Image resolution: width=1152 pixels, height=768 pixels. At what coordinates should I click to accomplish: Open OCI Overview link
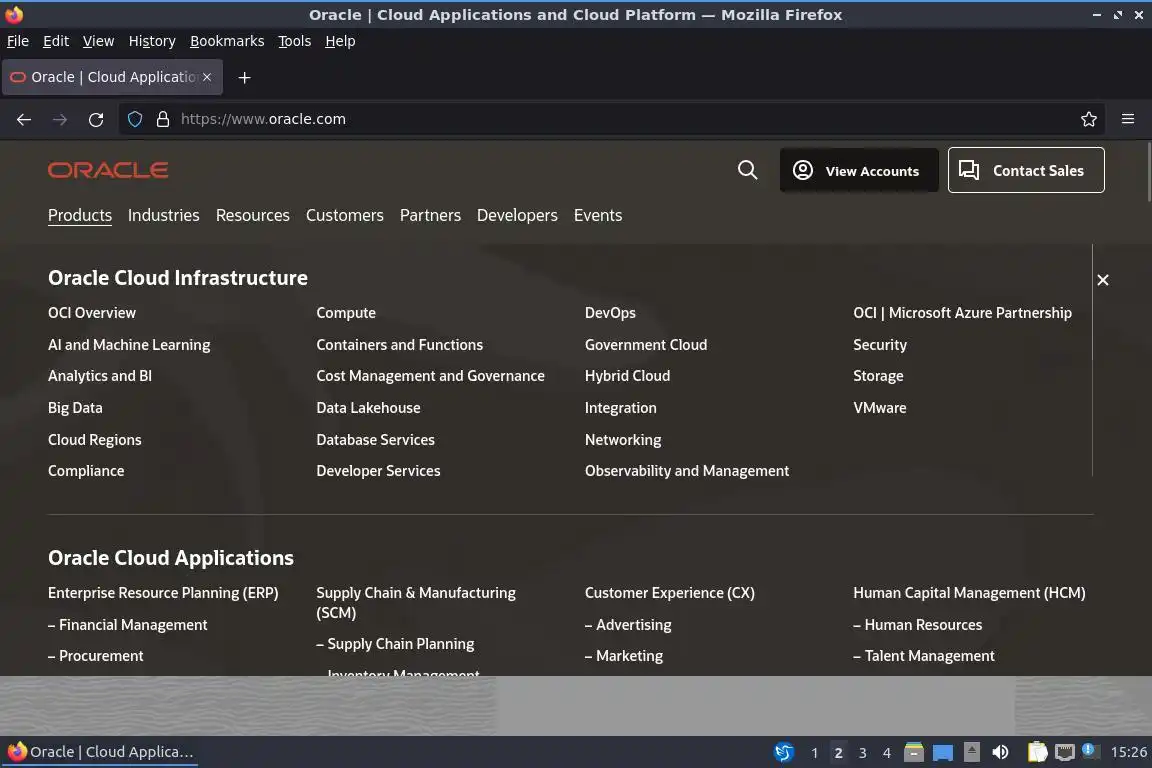click(x=92, y=313)
